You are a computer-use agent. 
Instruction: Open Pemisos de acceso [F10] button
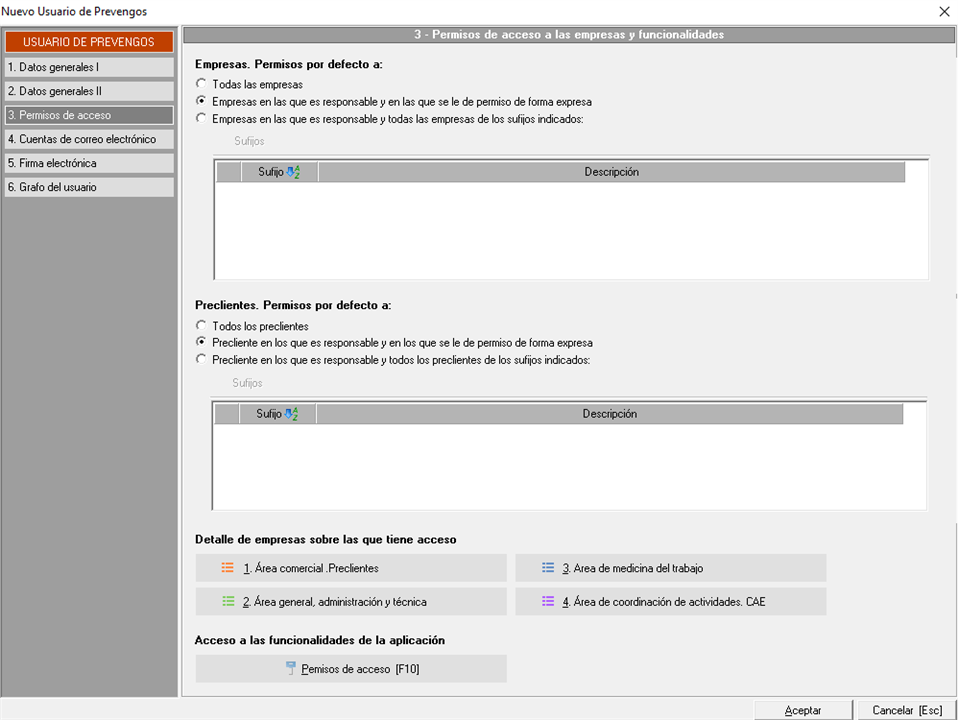click(351, 669)
